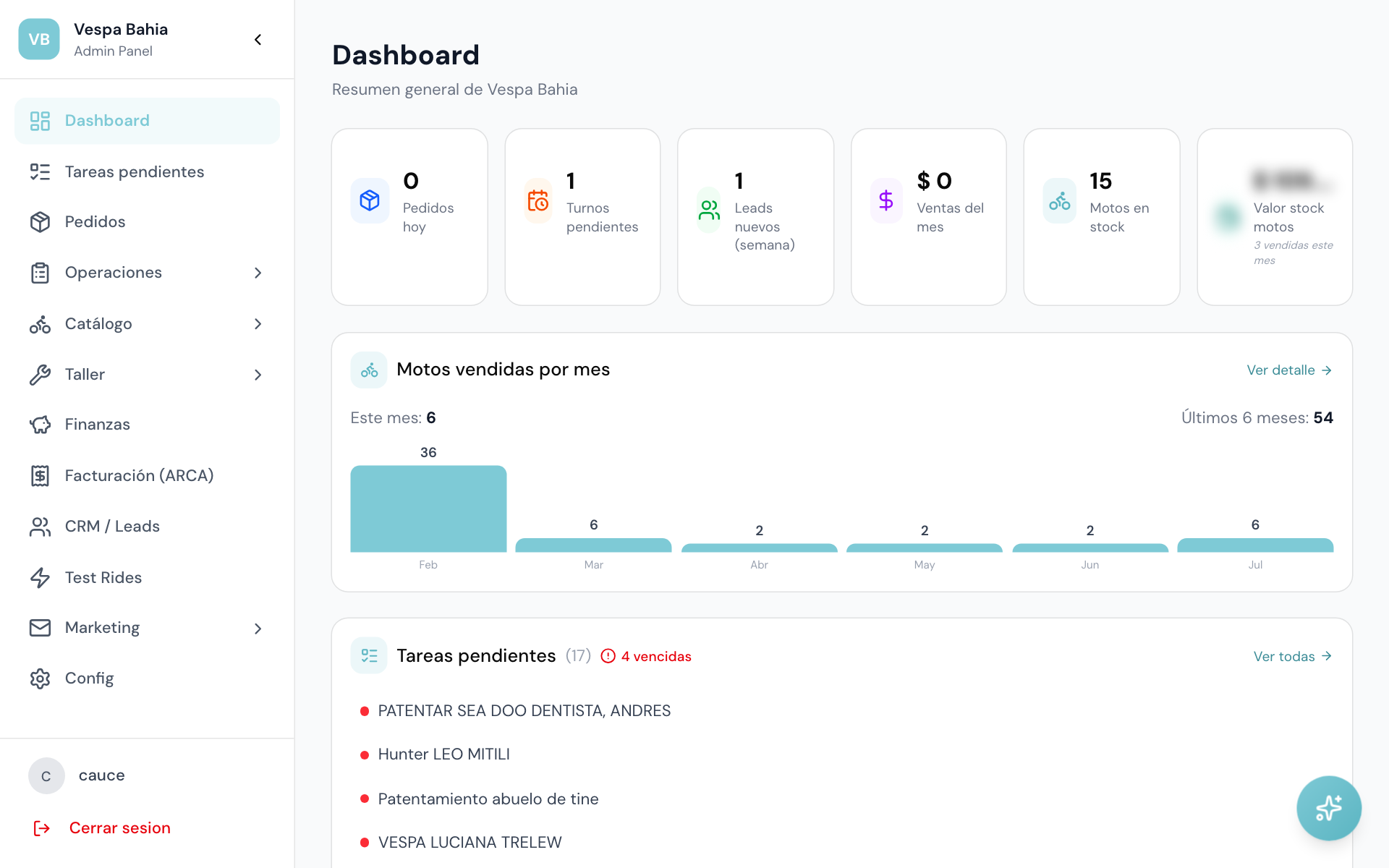Open task Hunter LEO MITILI
Viewport: 1389px width, 868px height.
click(x=443, y=754)
